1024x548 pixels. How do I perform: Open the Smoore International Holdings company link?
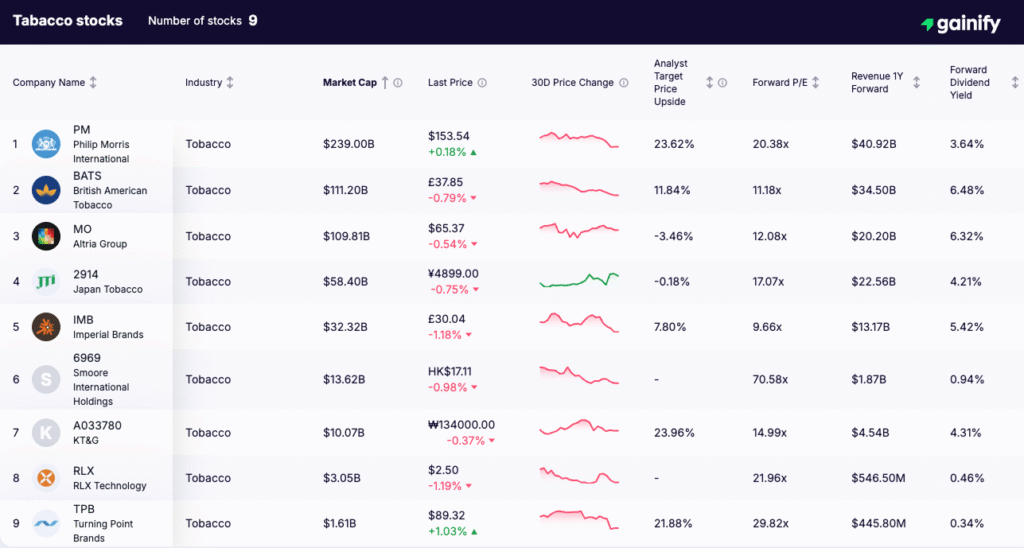pos(101,387)
